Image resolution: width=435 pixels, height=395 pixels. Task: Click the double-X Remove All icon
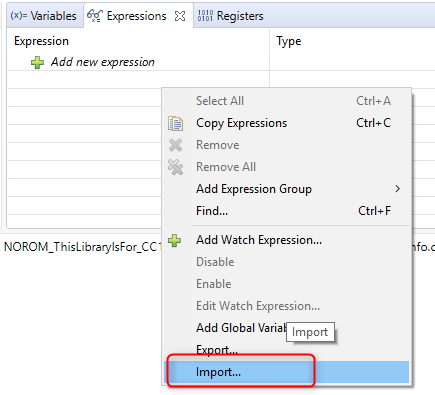tap(175, 167)
